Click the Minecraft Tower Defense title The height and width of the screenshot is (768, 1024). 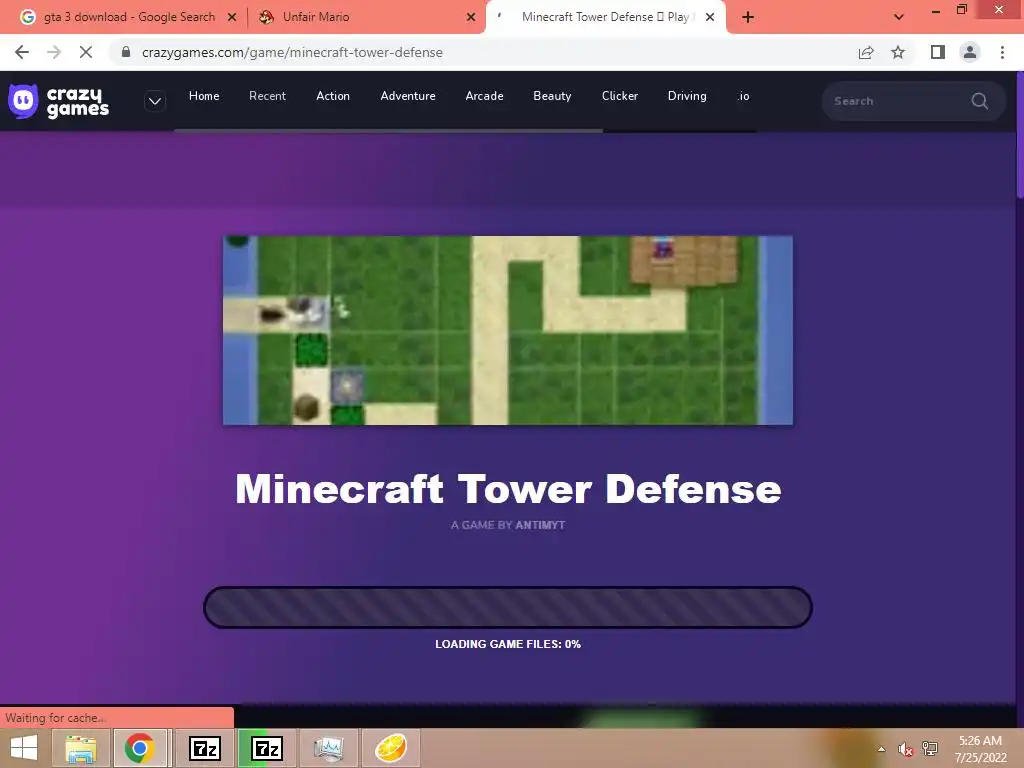coord(508,488)
